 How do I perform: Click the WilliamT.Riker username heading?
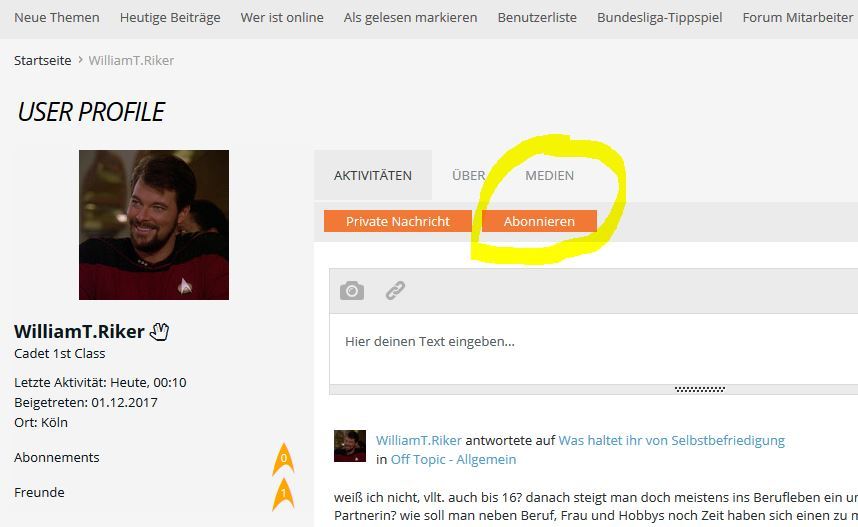(79, 332)
